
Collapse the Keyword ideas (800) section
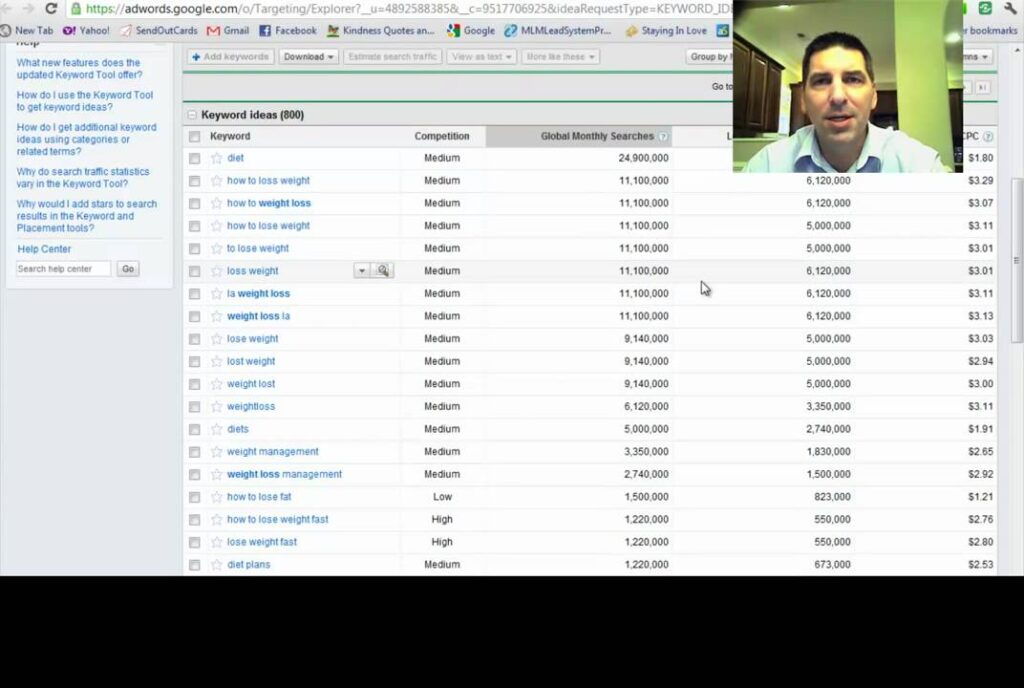click(192, 115)
